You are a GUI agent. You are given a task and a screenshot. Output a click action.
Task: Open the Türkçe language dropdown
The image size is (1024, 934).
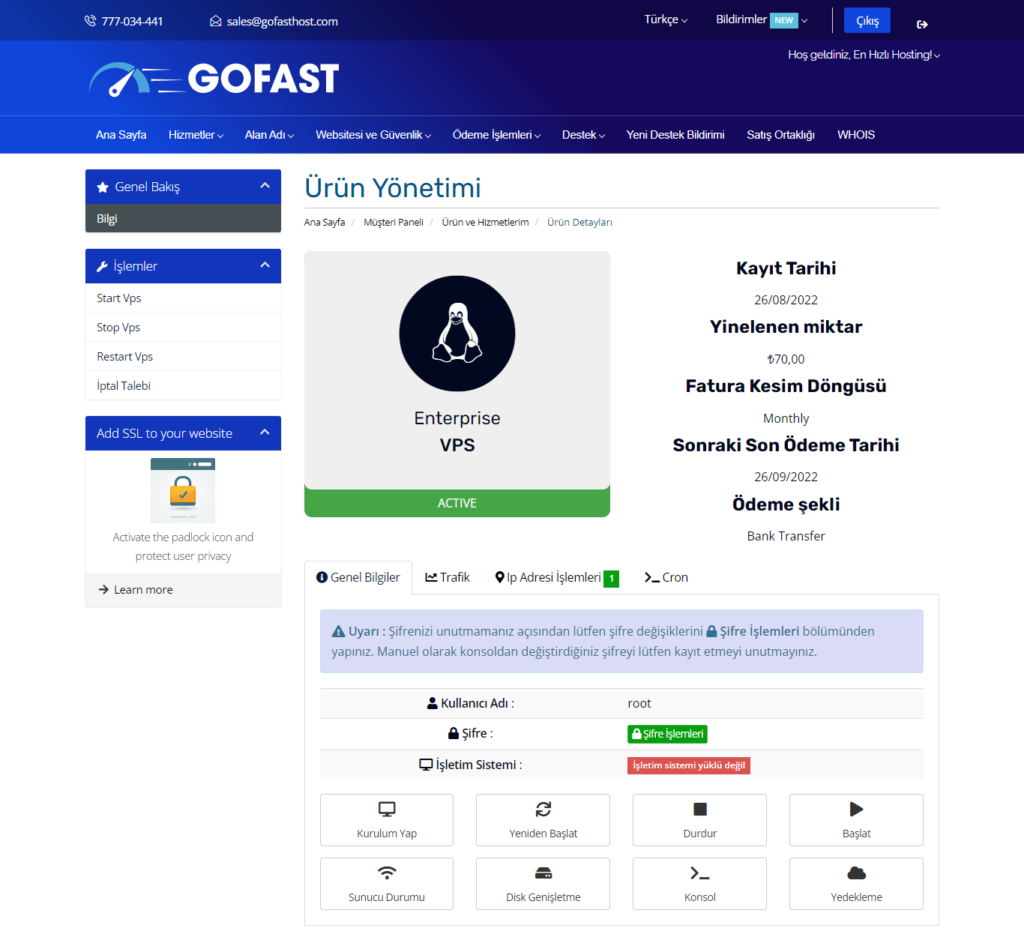pyautogui.click(x=665, y=20)
